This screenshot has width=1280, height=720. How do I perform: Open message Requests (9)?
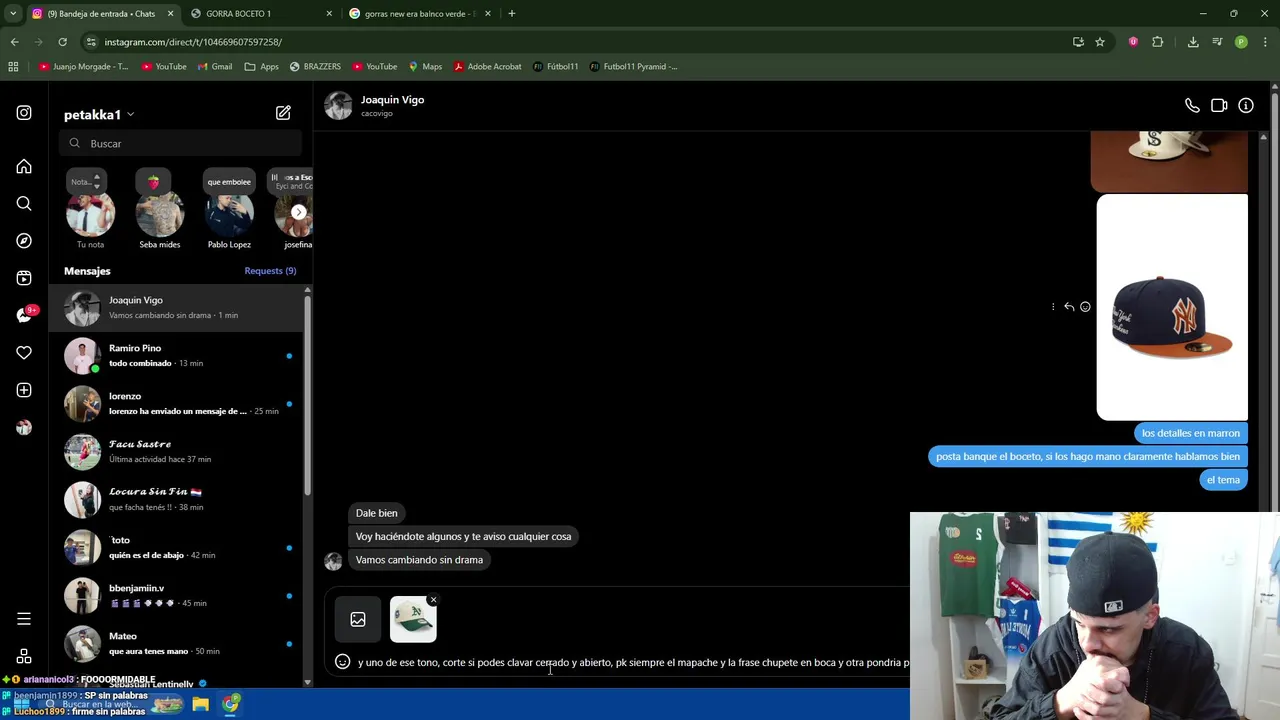tap(270, 271)
